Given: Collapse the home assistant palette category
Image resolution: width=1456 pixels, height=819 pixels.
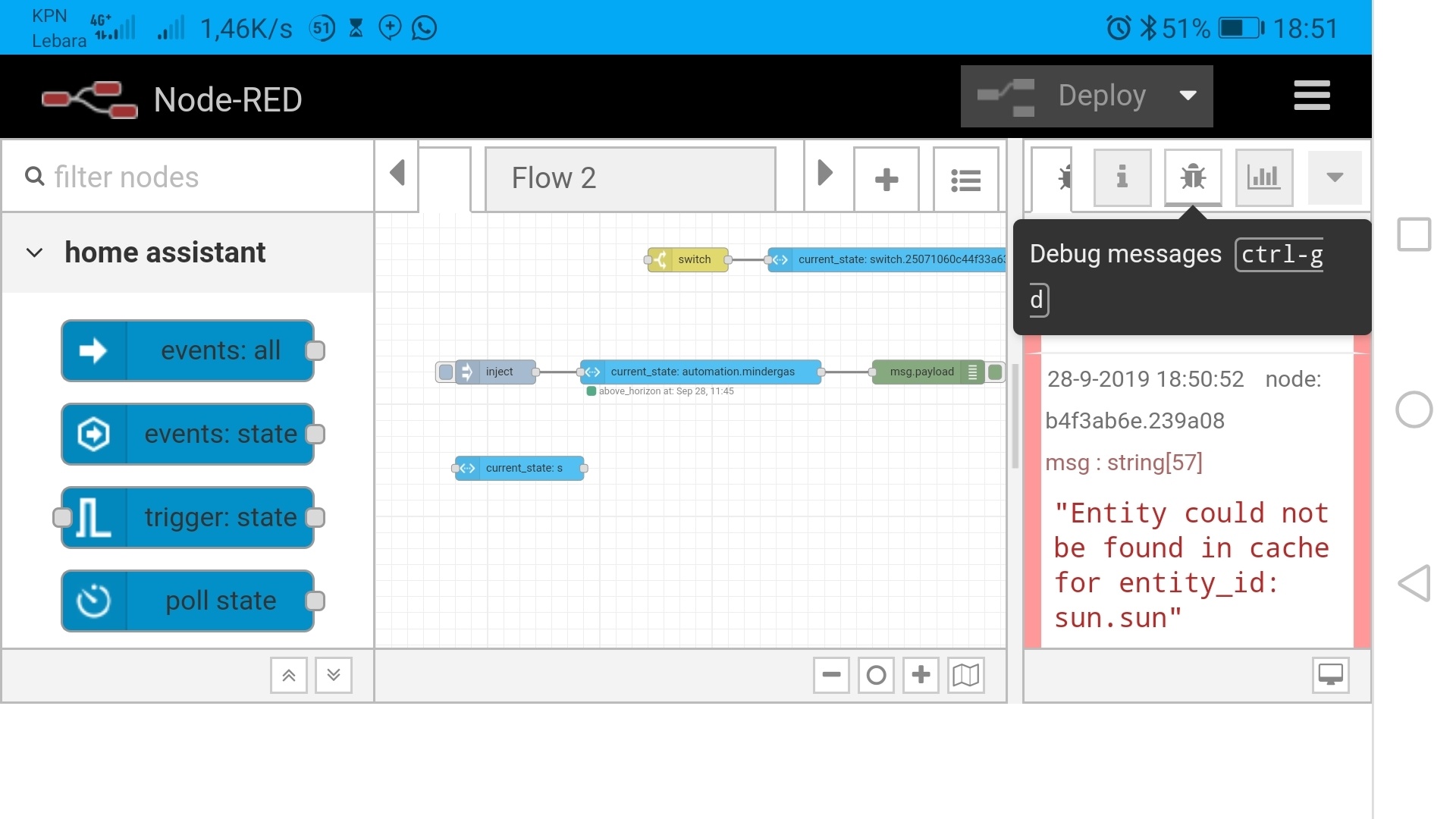Looking at the screenshot, I should click(35, 253).
